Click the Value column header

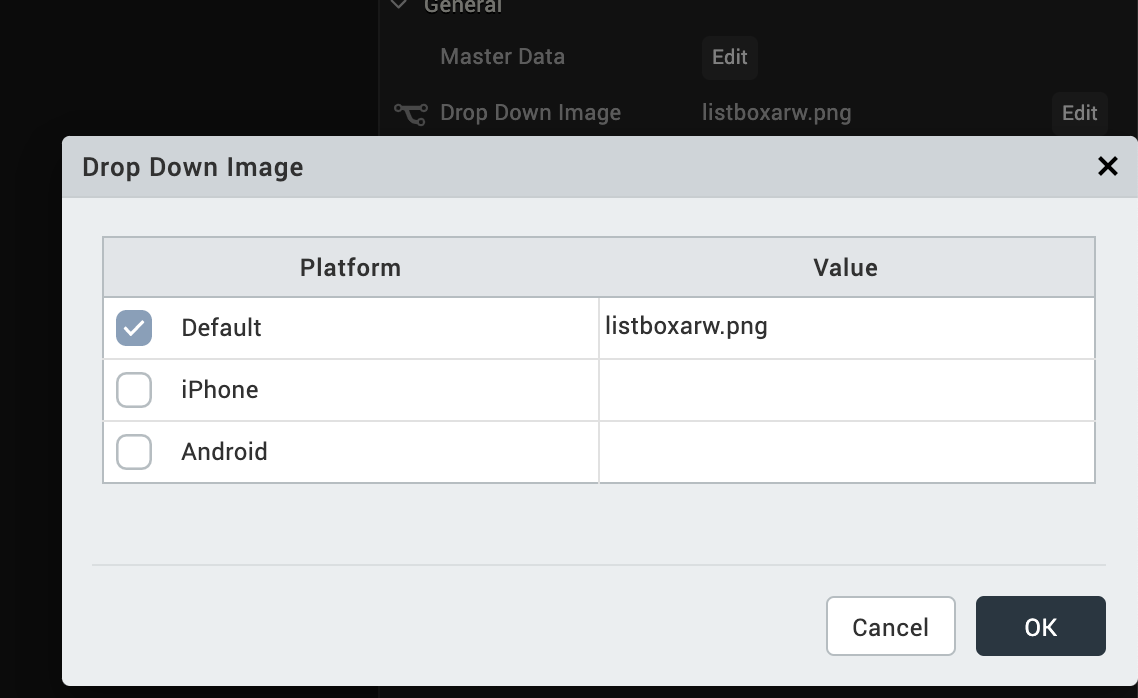tap(845, 267)
